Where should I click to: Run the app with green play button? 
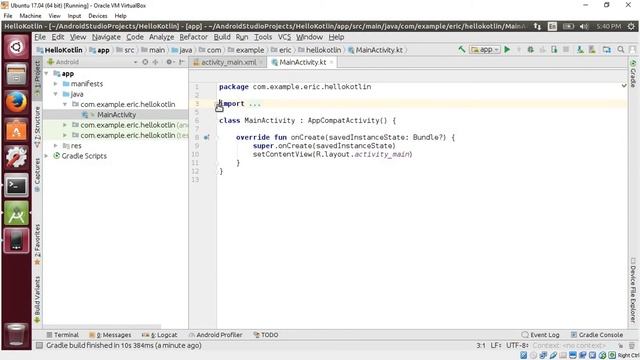click(507, 49)
